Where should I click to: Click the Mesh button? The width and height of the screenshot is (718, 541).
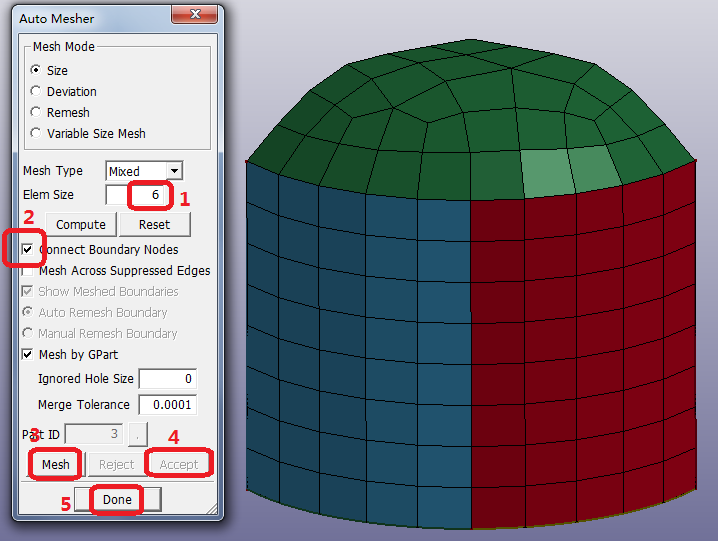(x=55, y=465)
